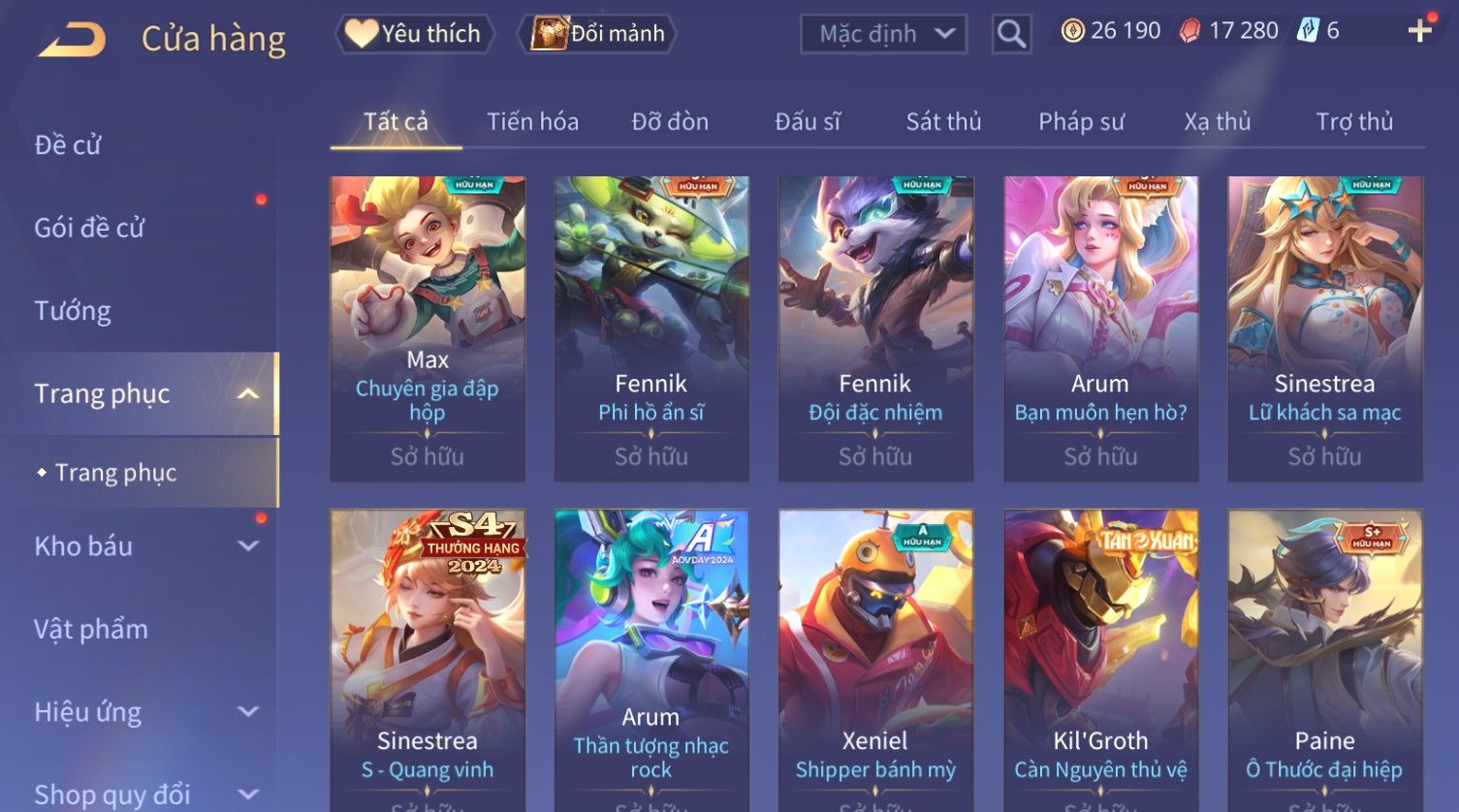Click the red gem currency icon
Screen dimensions: 1459x812
click(1189, 31)
